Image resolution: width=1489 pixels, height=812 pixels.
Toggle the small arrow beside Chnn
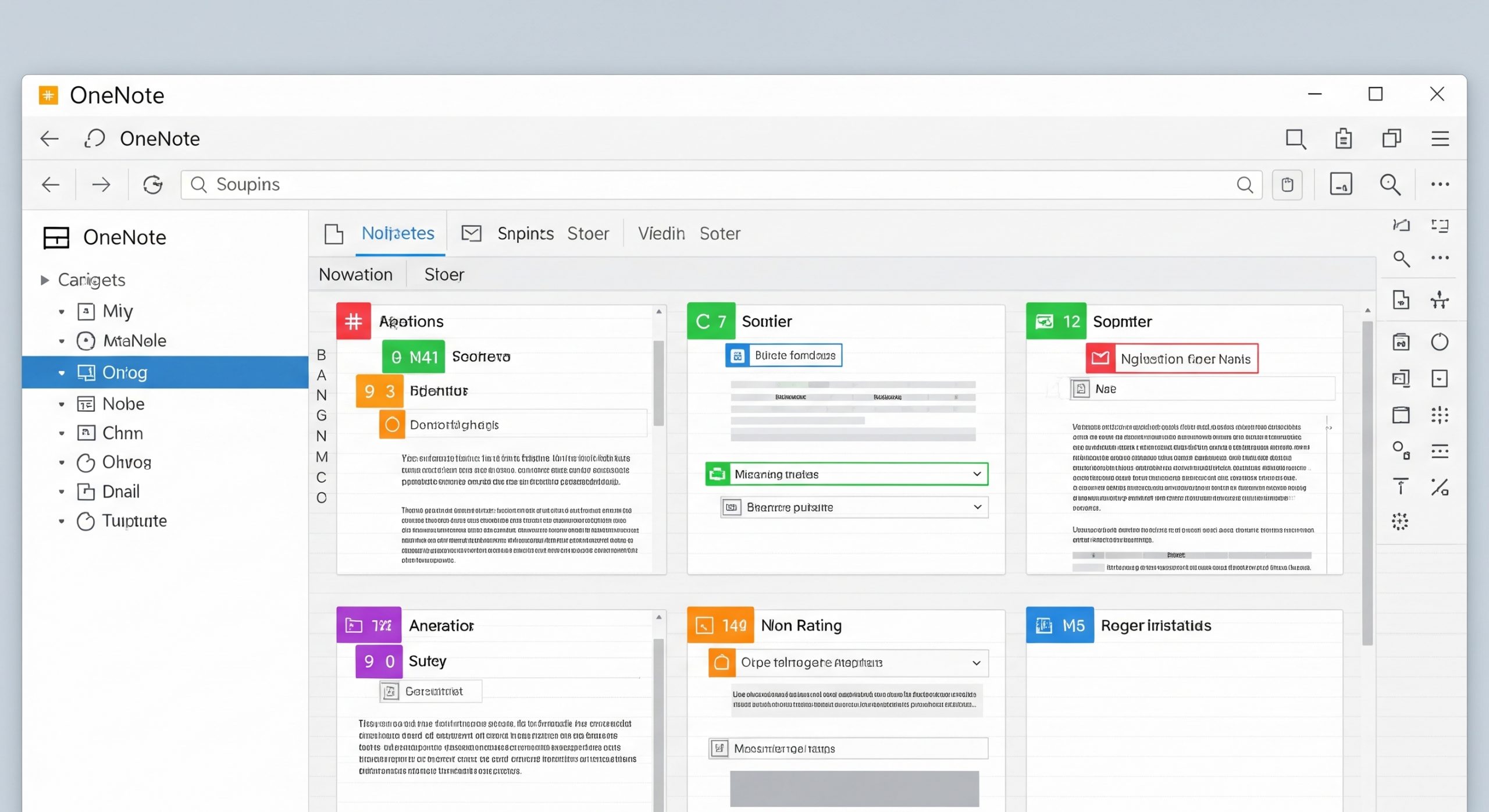click(62, 433)
